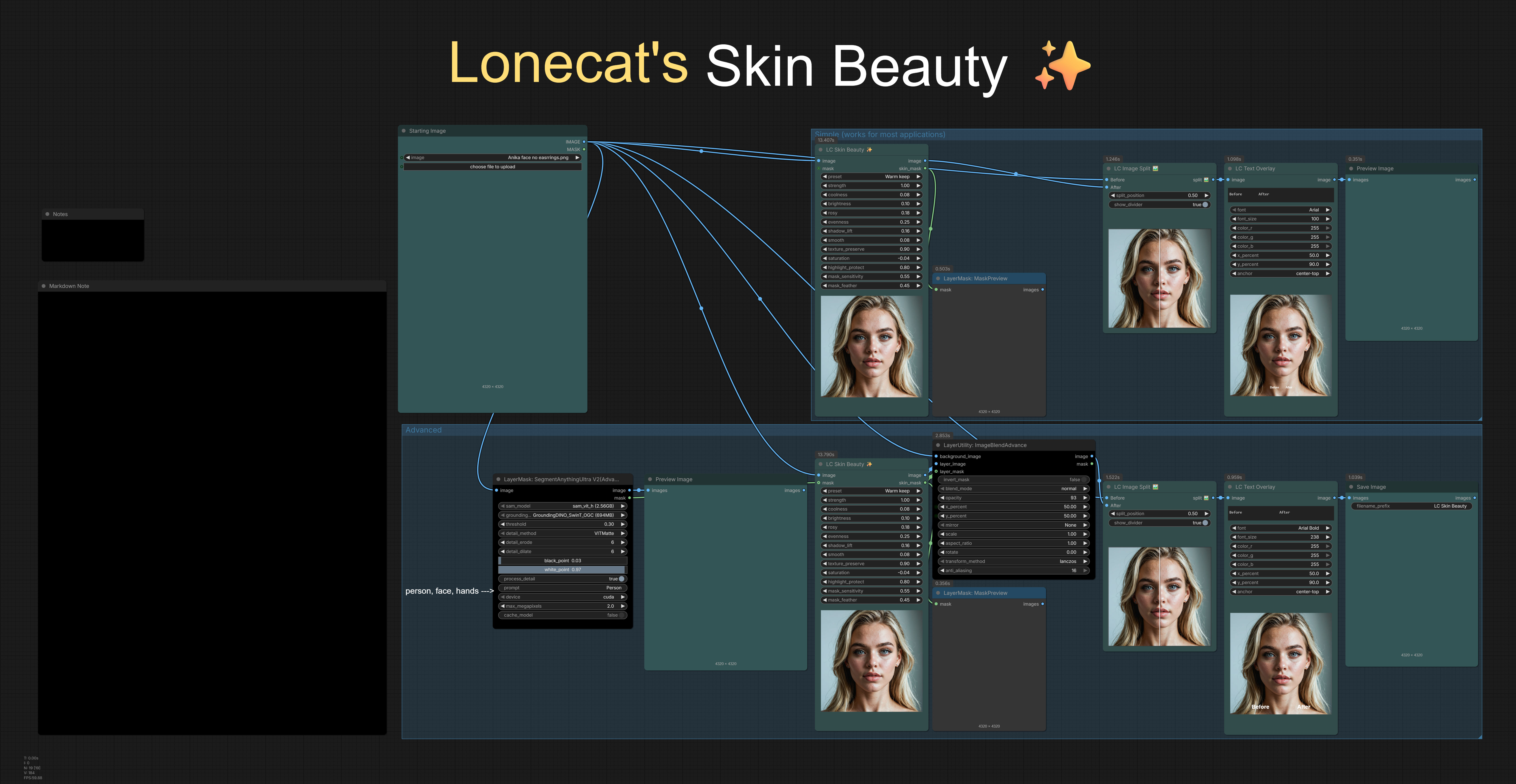Collapse LC Skin Beauty node in Simple group
The width and height of the screenshot is (1516, 784).
[x=820, y=150]
